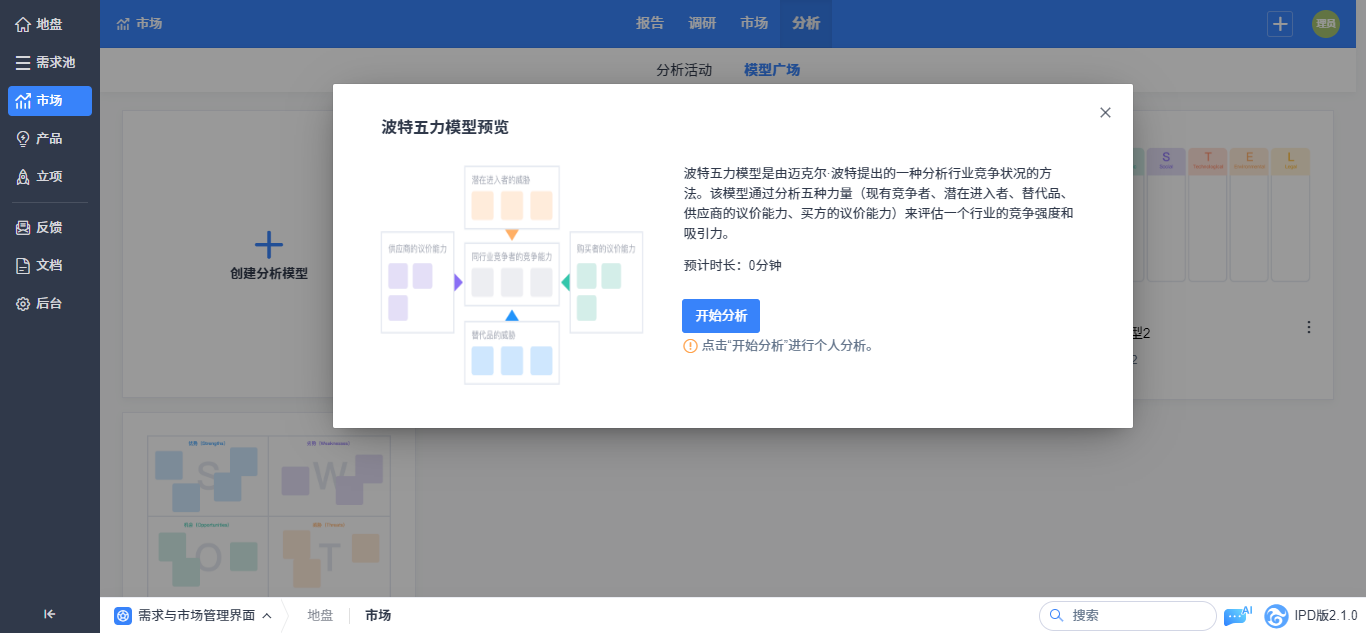Click the 预计时长：0分钟 text

coord(733,266)
